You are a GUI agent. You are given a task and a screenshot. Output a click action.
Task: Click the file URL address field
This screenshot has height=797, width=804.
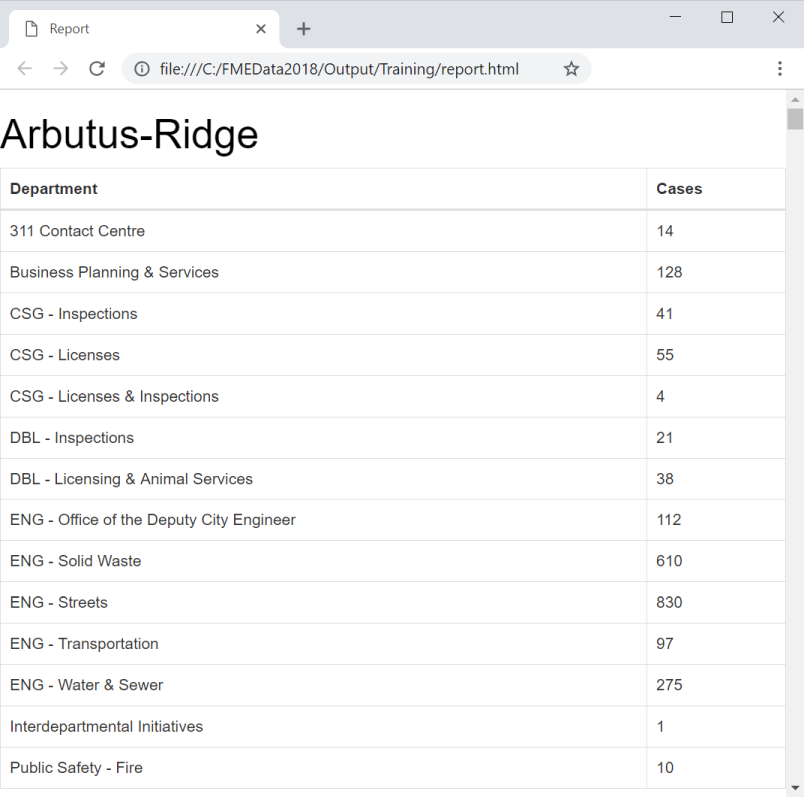click(339, 69)
